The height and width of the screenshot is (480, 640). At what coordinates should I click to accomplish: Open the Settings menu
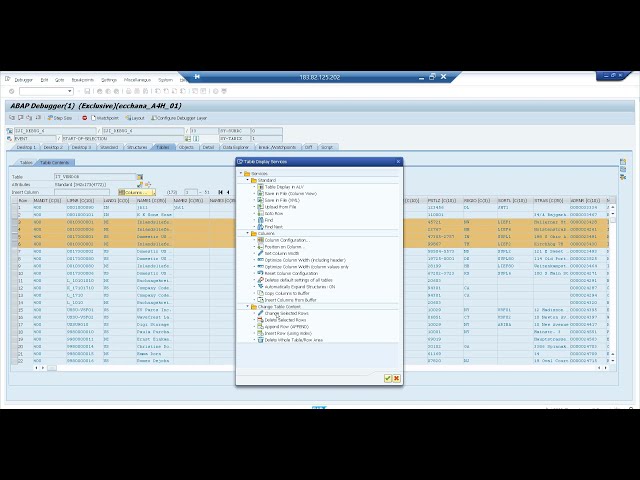pyautogui.click(x=109, y=80)
